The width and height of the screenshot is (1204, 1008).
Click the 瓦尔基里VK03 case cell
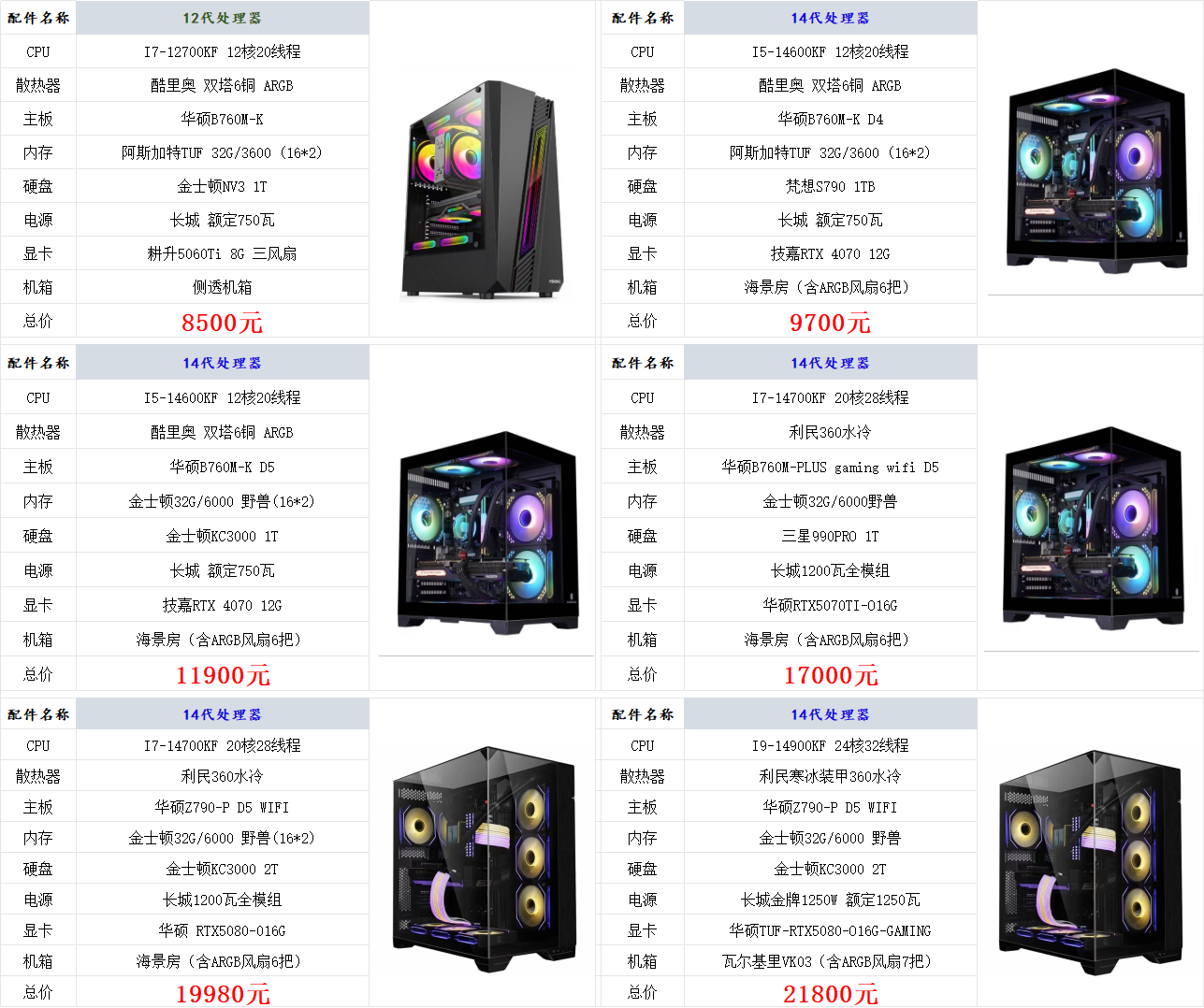point(831,961)
